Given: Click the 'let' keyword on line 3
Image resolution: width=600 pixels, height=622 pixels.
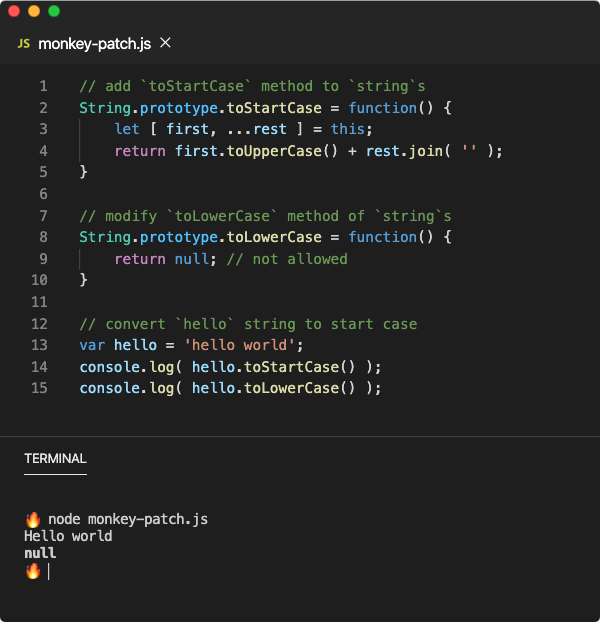Looking at the screenshot, I should coord(127,129).
